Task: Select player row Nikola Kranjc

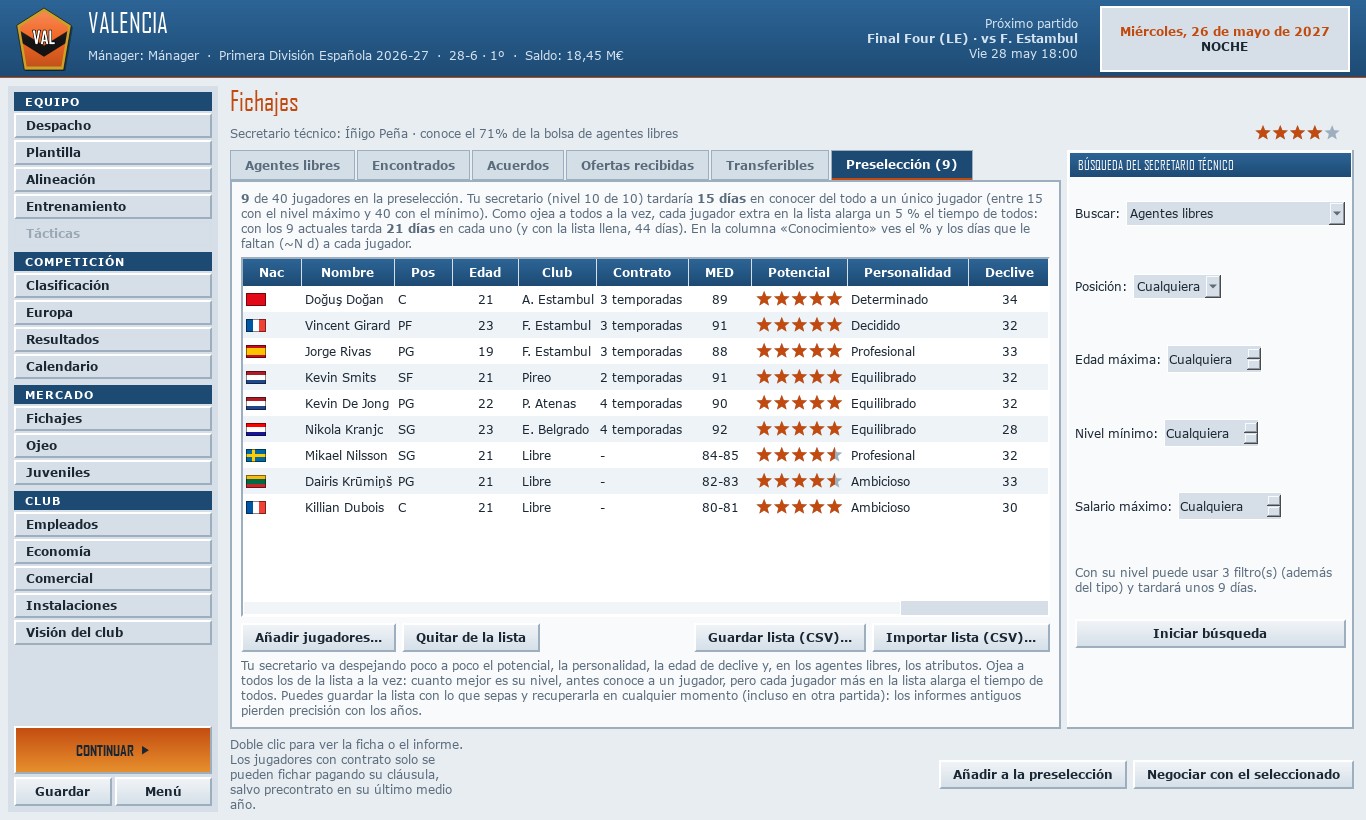Action: (x=645, y=429)
